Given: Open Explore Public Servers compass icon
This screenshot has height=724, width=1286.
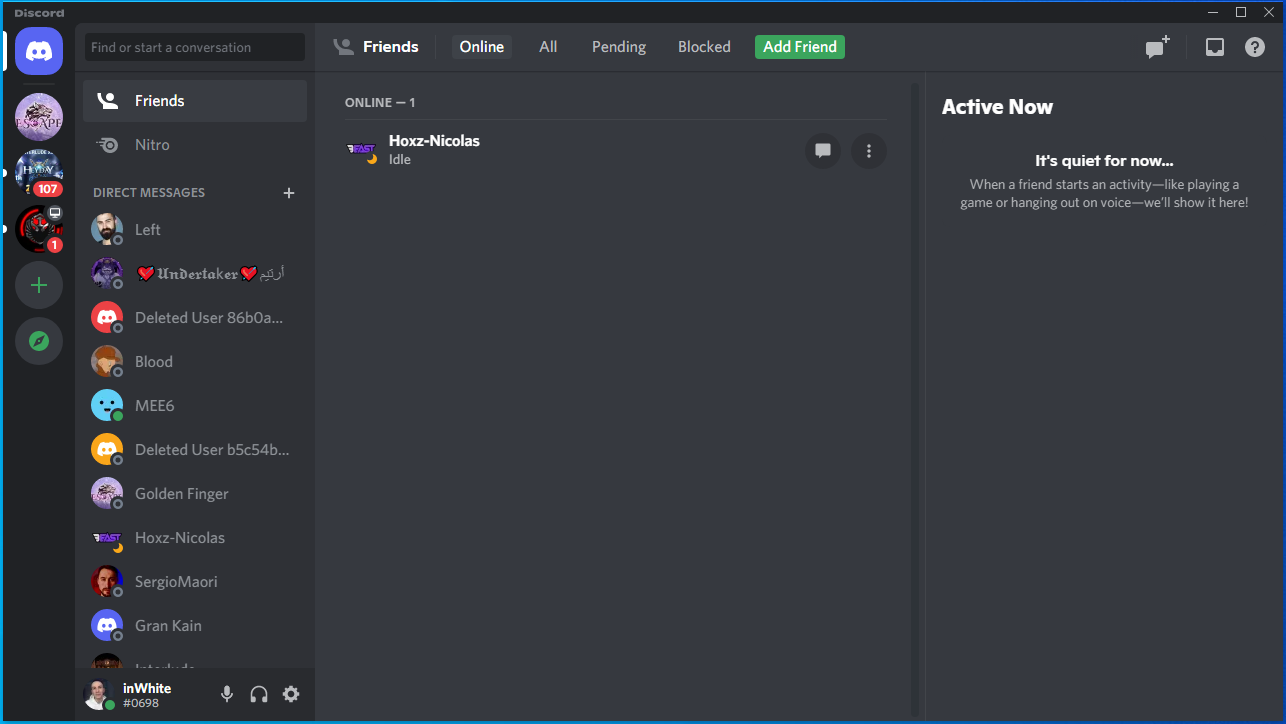Looking at the screenshot, I should pos(39,341).
